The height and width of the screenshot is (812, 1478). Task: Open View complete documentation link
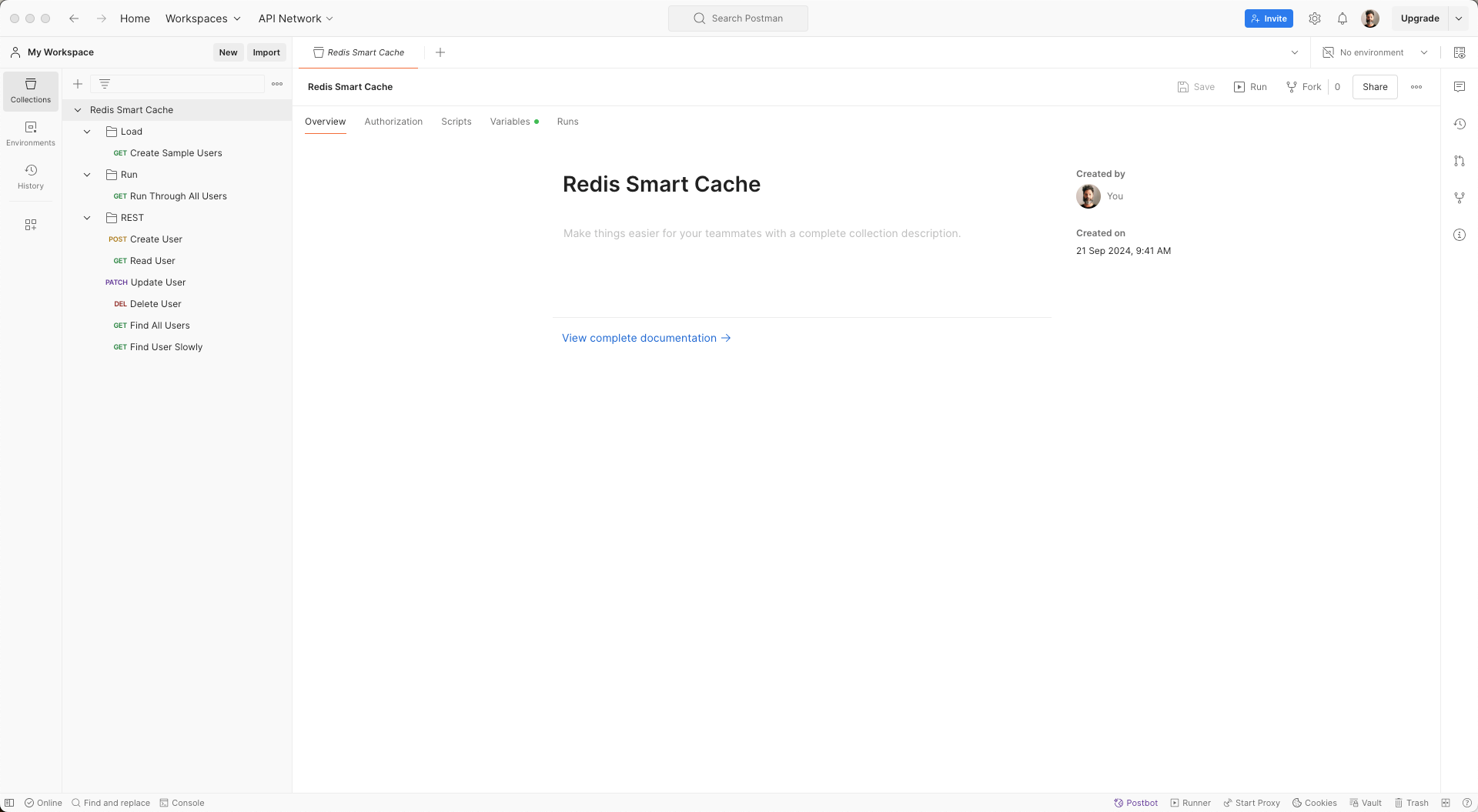[x=646, y=338]
